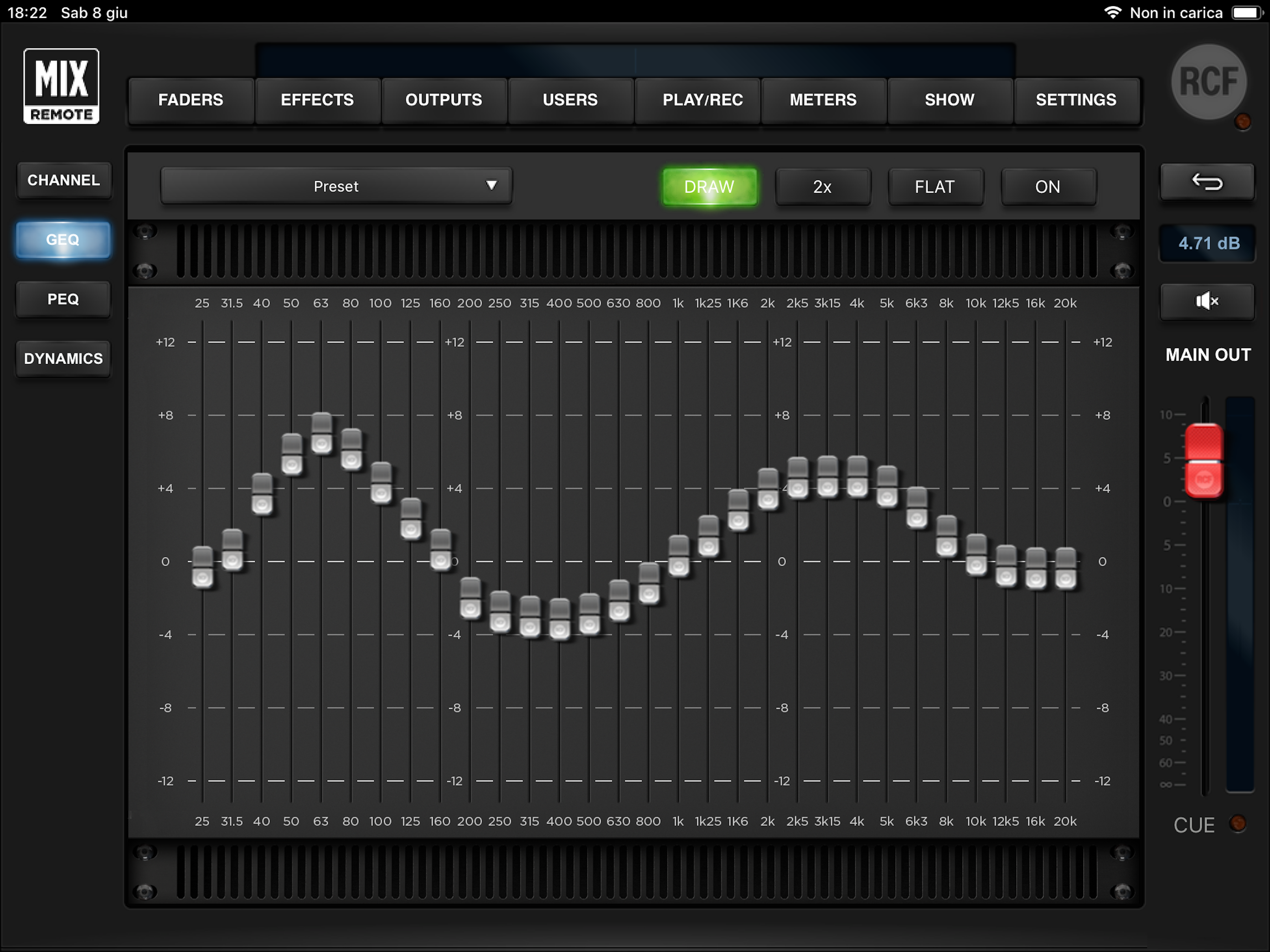The image size is (1270, 952).
Task: Click the 4.71 dB level display
Action: (1209, 244)
